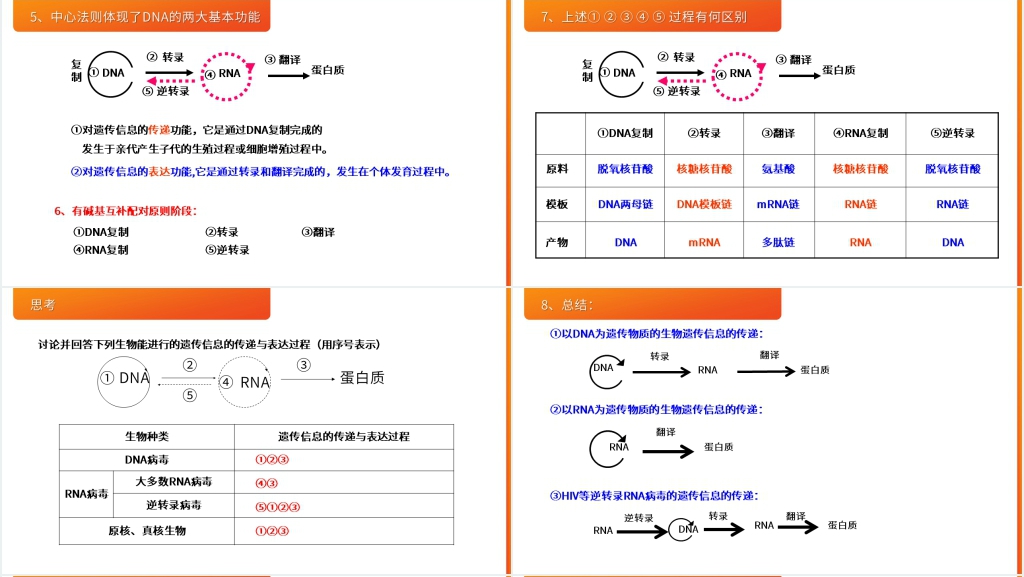Select the RNA circular arrow in the ②以RNA diagram
Viewport: 1024px width, 577px height.
(610, 448)
